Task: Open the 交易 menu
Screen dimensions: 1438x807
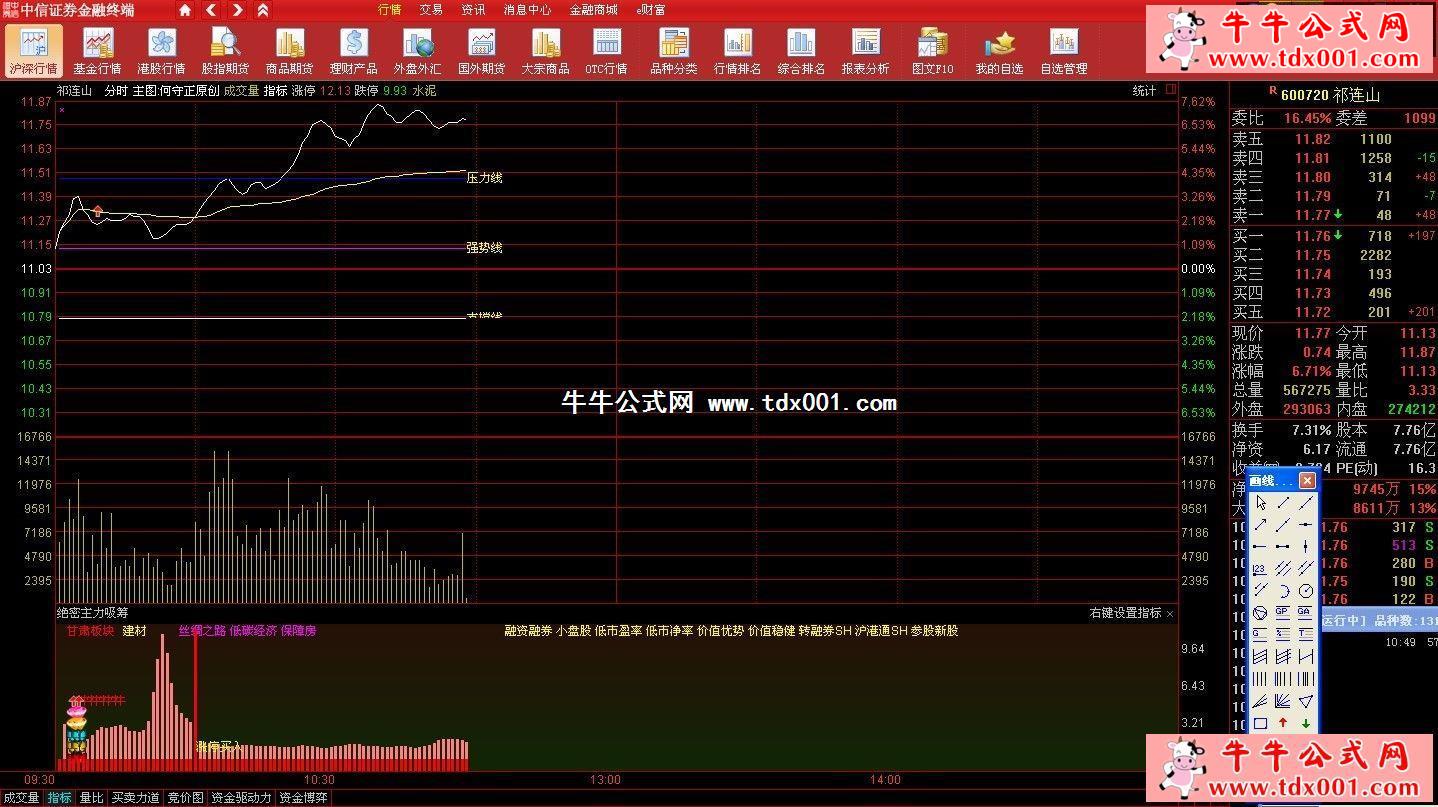Action: coord(431,10)
